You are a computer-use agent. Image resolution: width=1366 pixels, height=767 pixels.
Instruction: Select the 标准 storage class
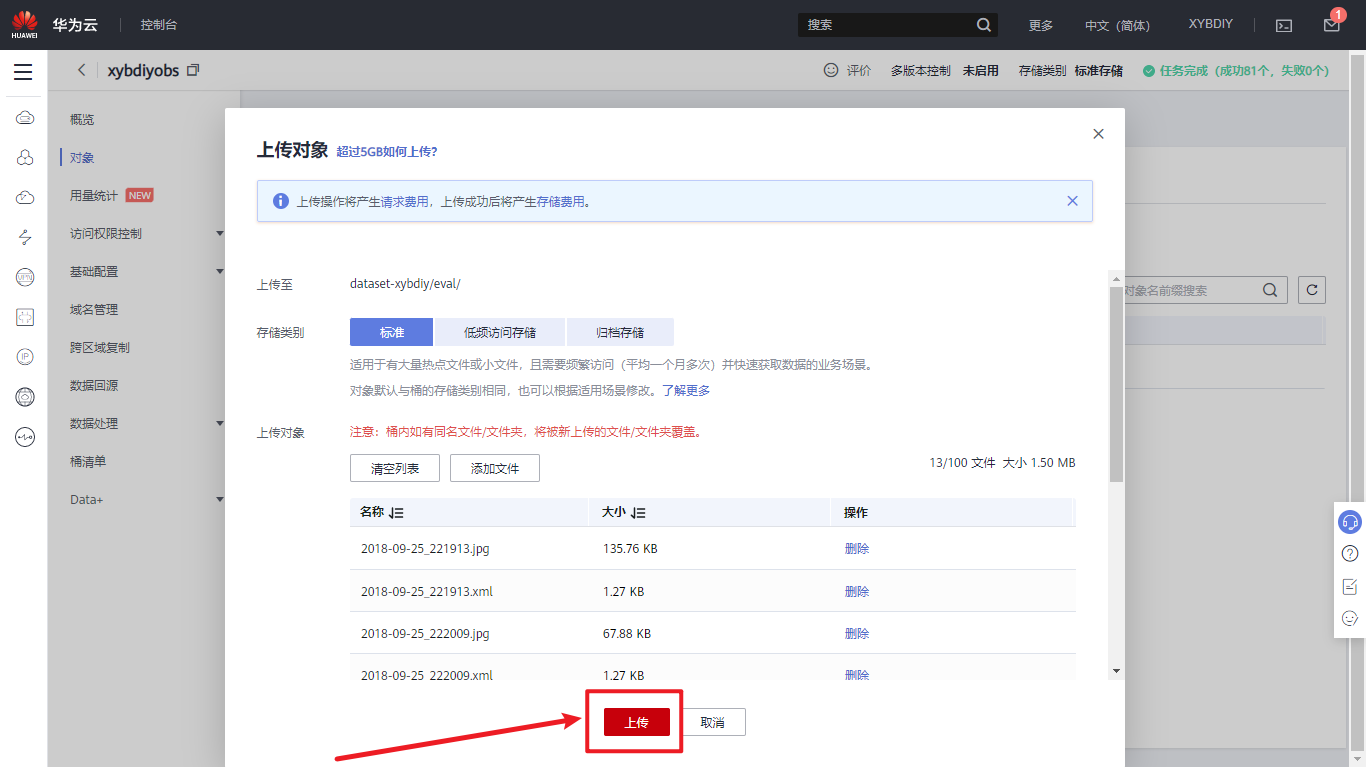391,332
